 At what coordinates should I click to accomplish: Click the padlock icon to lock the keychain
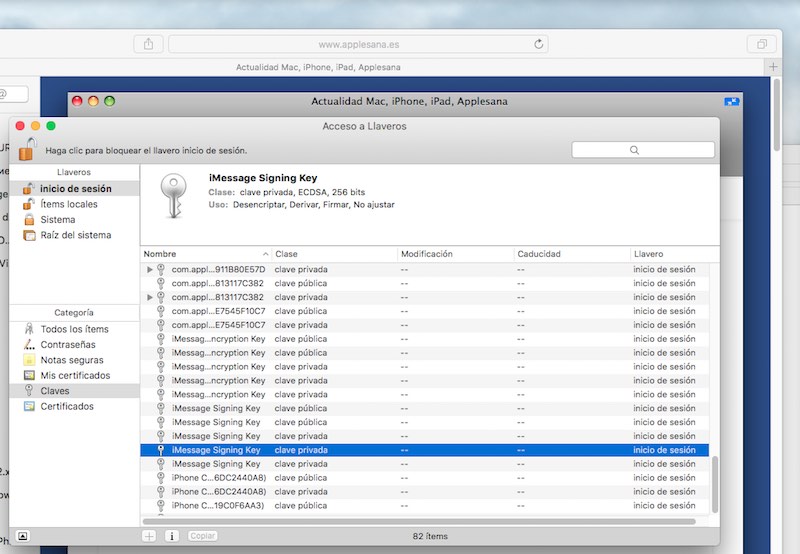28,149
